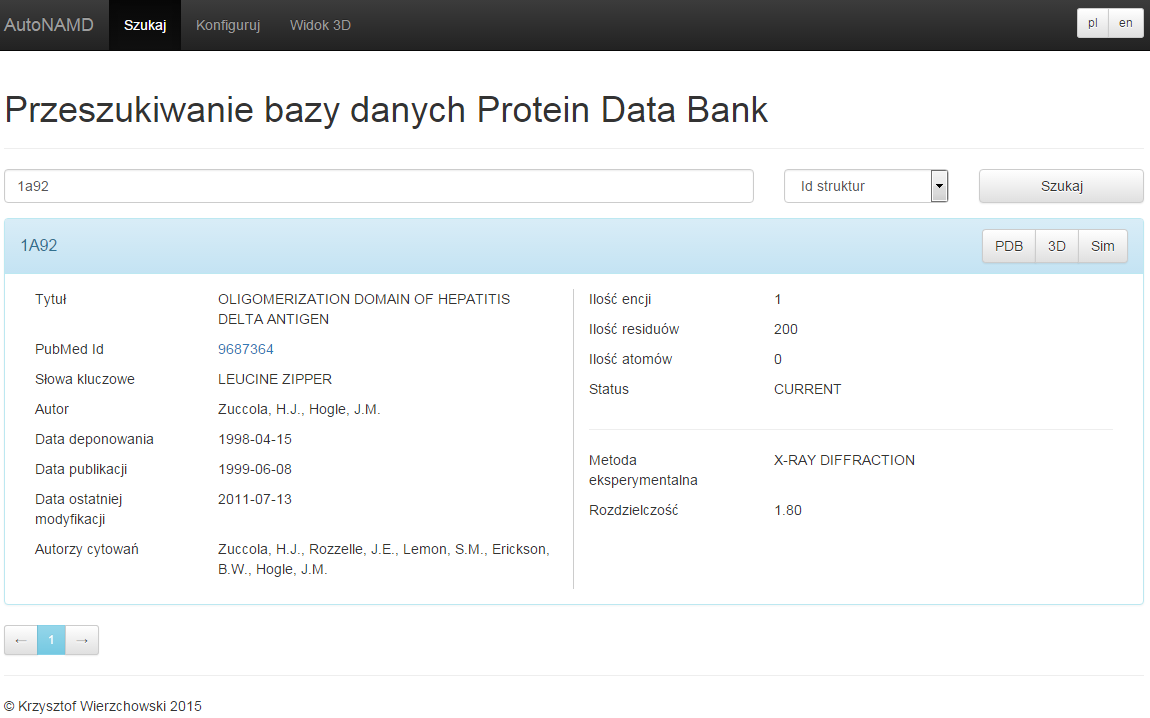This screenshot has height=718, width=1150.
Task: Go to next page with right arrow
Action: pyautogui.click(x=82, y=640)
